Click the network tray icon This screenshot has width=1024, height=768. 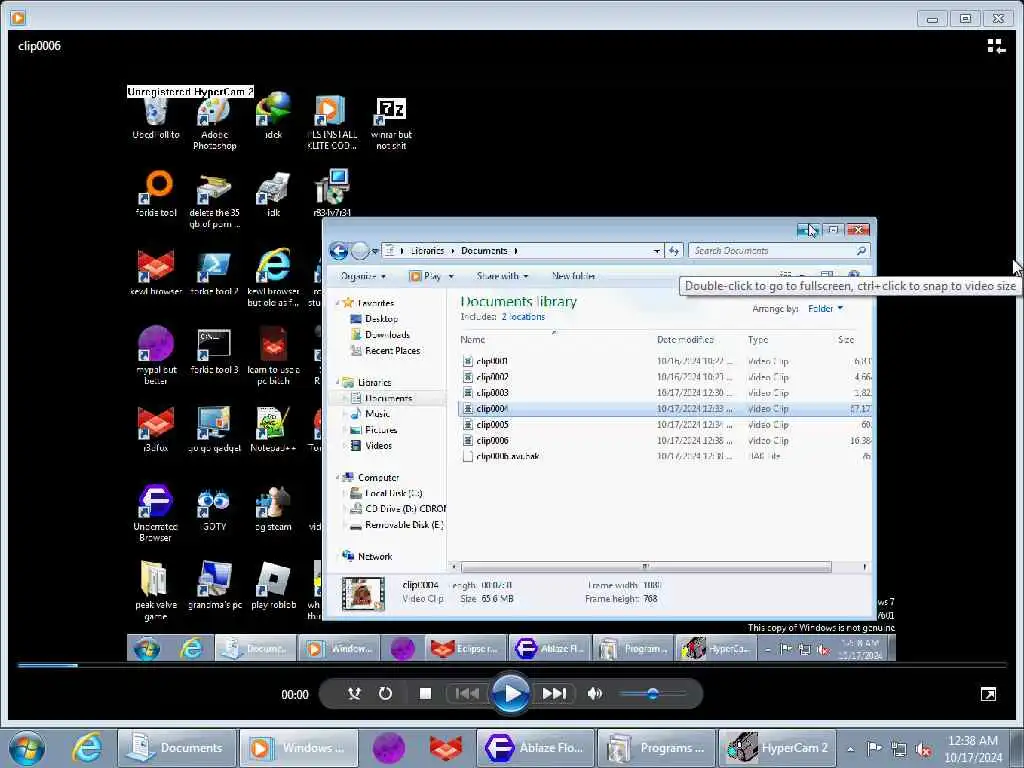(899, 749)
